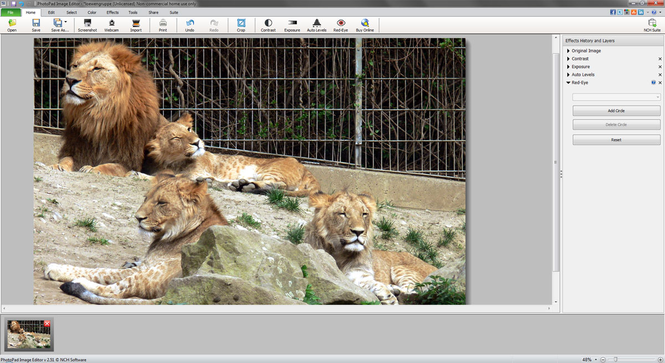
Task: Remove the Exposure effect with its X
Action: coord(660,67)
